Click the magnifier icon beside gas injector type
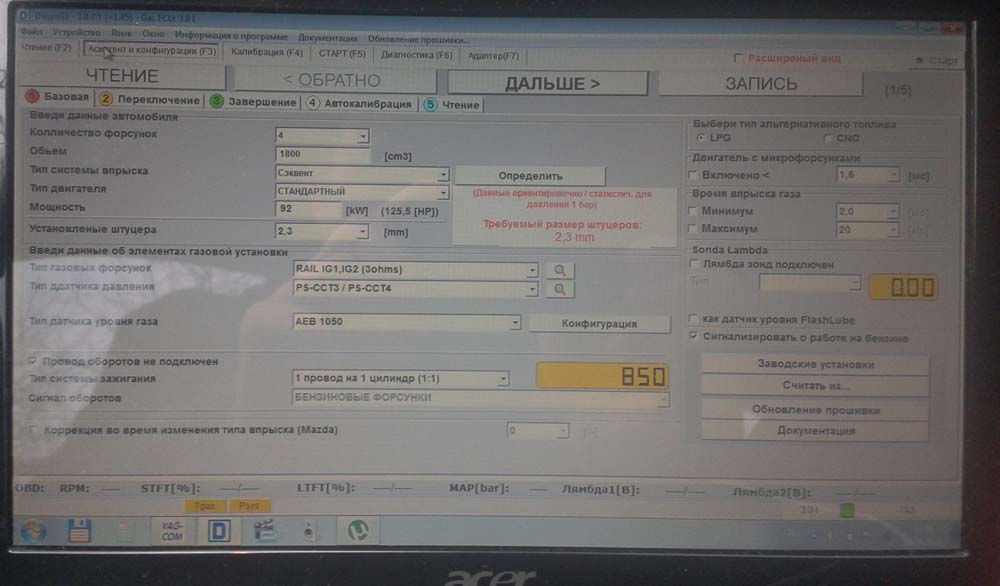 pyautogui.click(x=560, y=270)
